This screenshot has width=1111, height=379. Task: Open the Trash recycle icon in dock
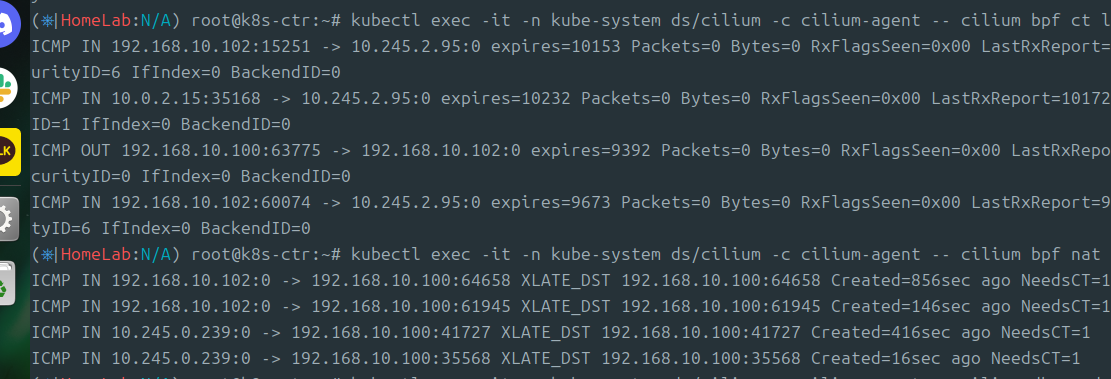tap(7, 283)
